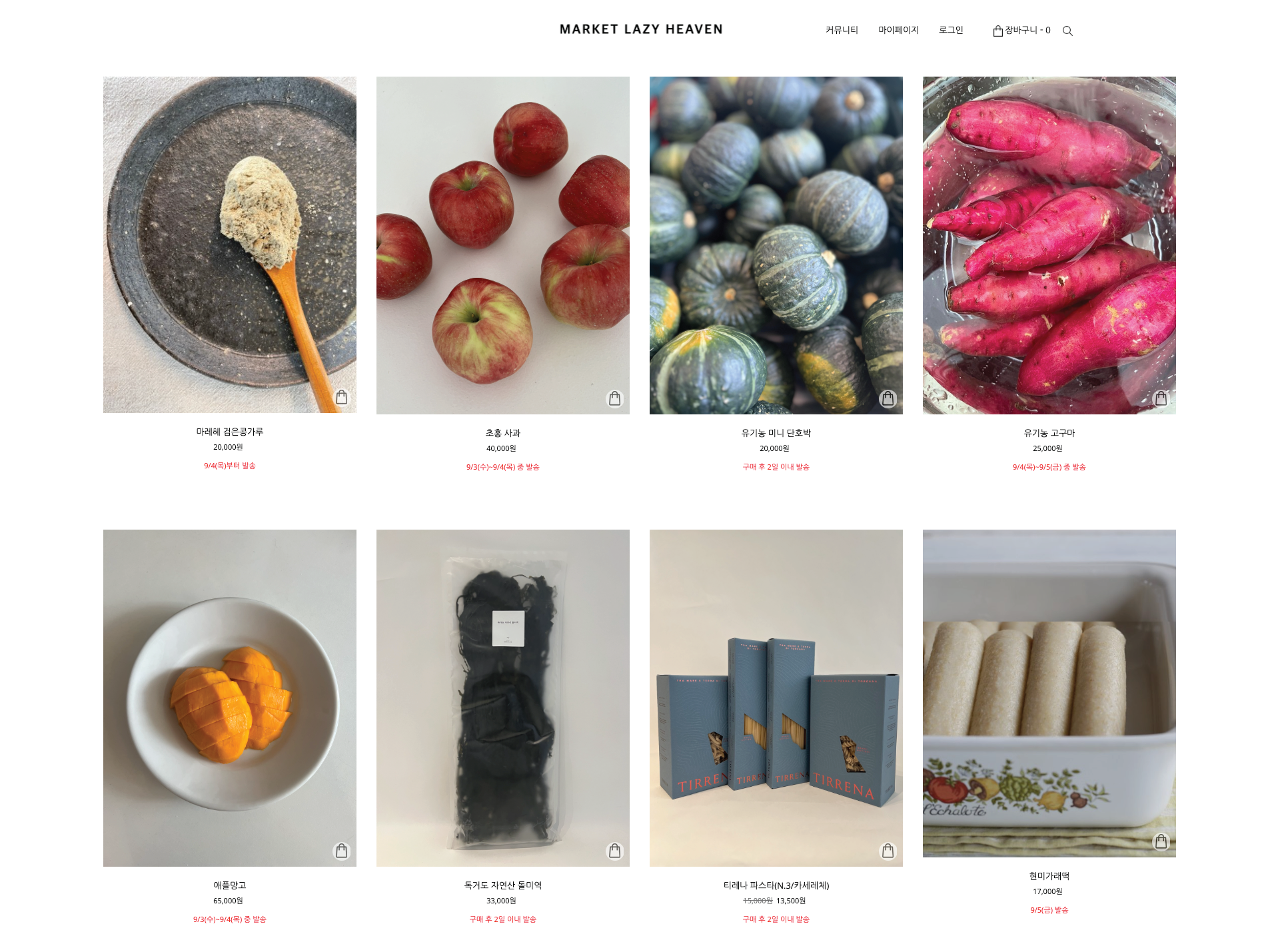The width and height of the screenshot is (1280, 952).
Task: Add 현미가래떡 to cart via bag icon
Action: pos(1161,841)
